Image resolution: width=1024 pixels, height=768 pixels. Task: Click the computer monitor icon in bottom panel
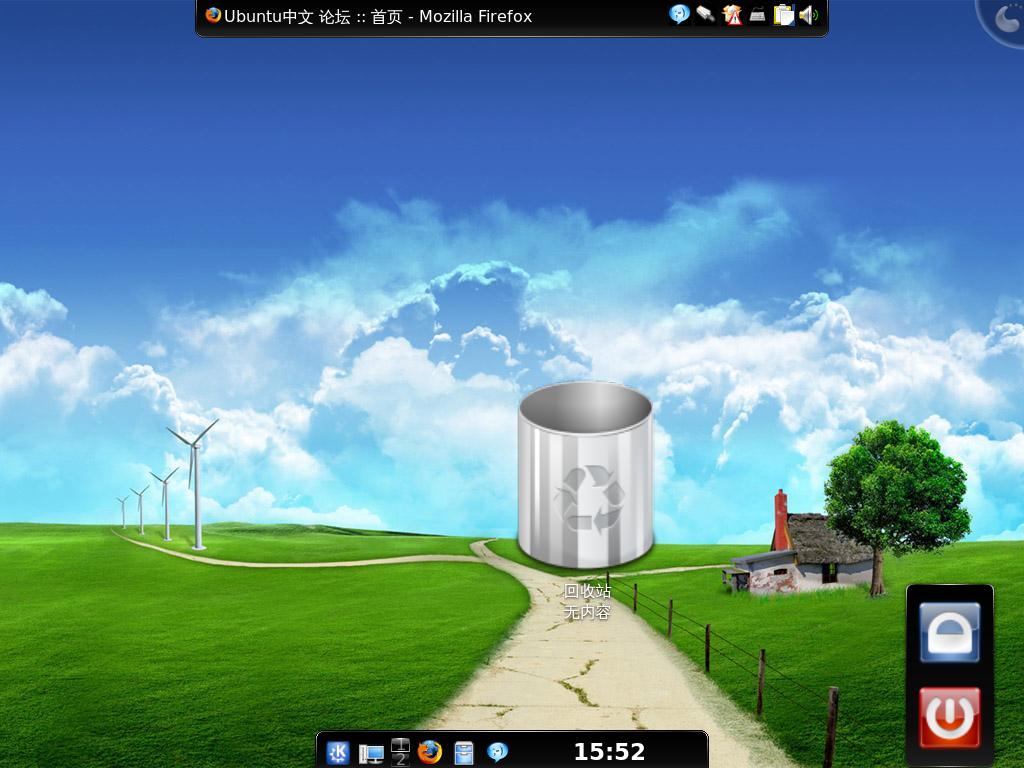coord(371,754)
